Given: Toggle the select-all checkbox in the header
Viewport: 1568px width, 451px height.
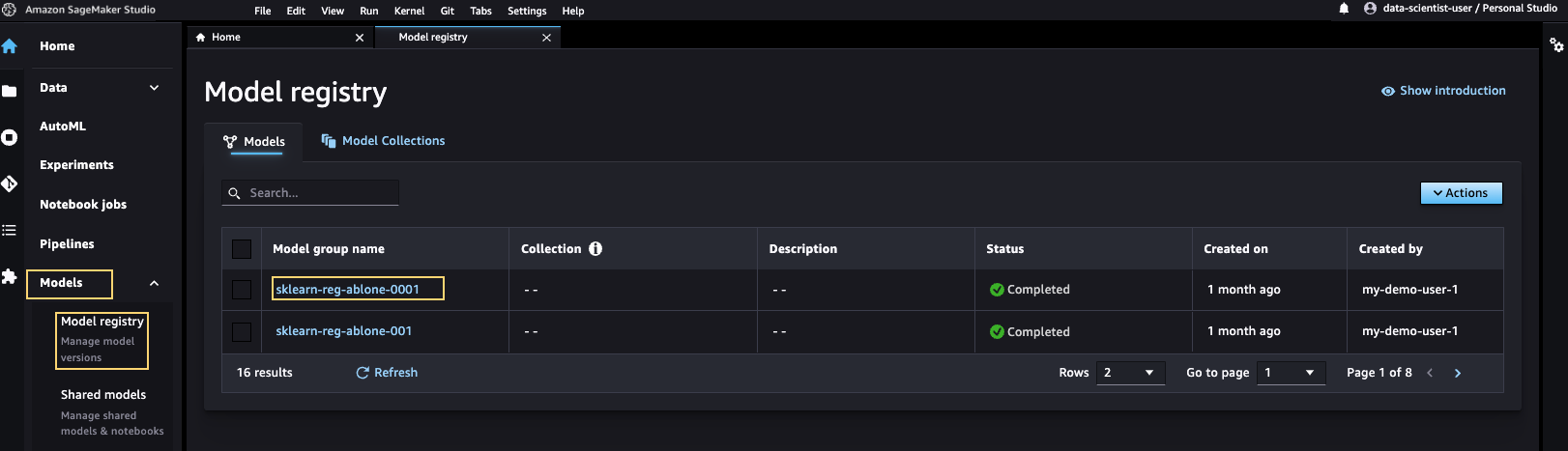Looking at the screenshot, I should [242, 249].
